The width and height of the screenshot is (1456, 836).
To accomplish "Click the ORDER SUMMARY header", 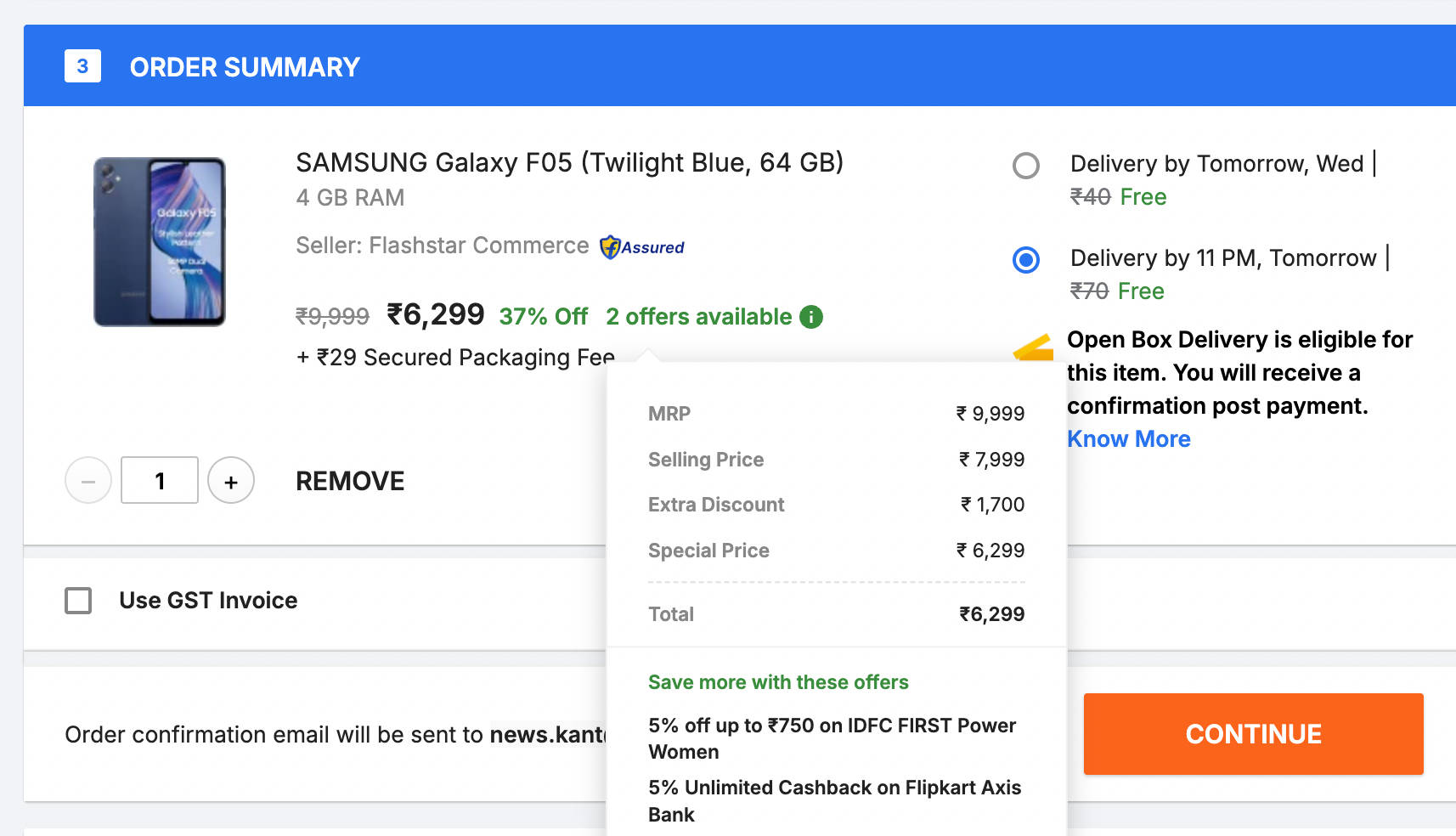I will (x=245, y=67).
